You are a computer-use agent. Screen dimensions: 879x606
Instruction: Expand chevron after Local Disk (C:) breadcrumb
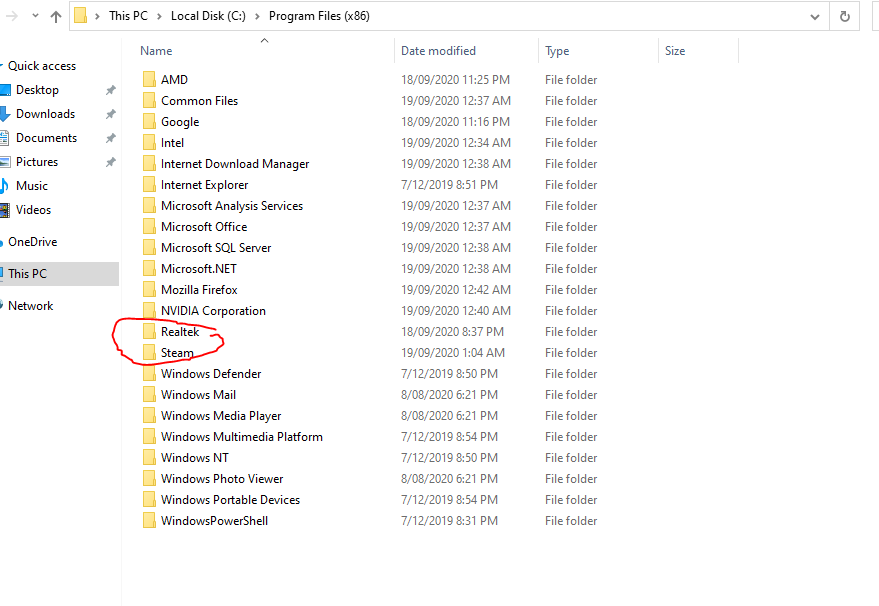(257, 16)
